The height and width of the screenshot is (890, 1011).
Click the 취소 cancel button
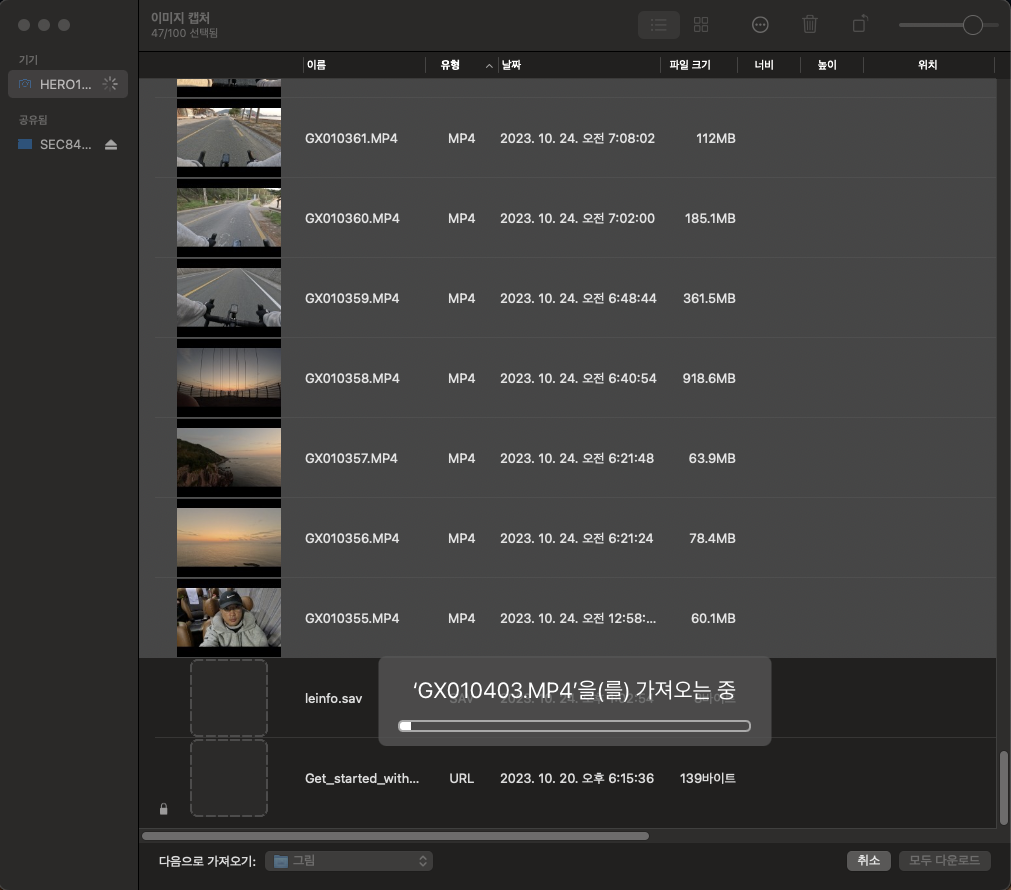coord(869,860)
